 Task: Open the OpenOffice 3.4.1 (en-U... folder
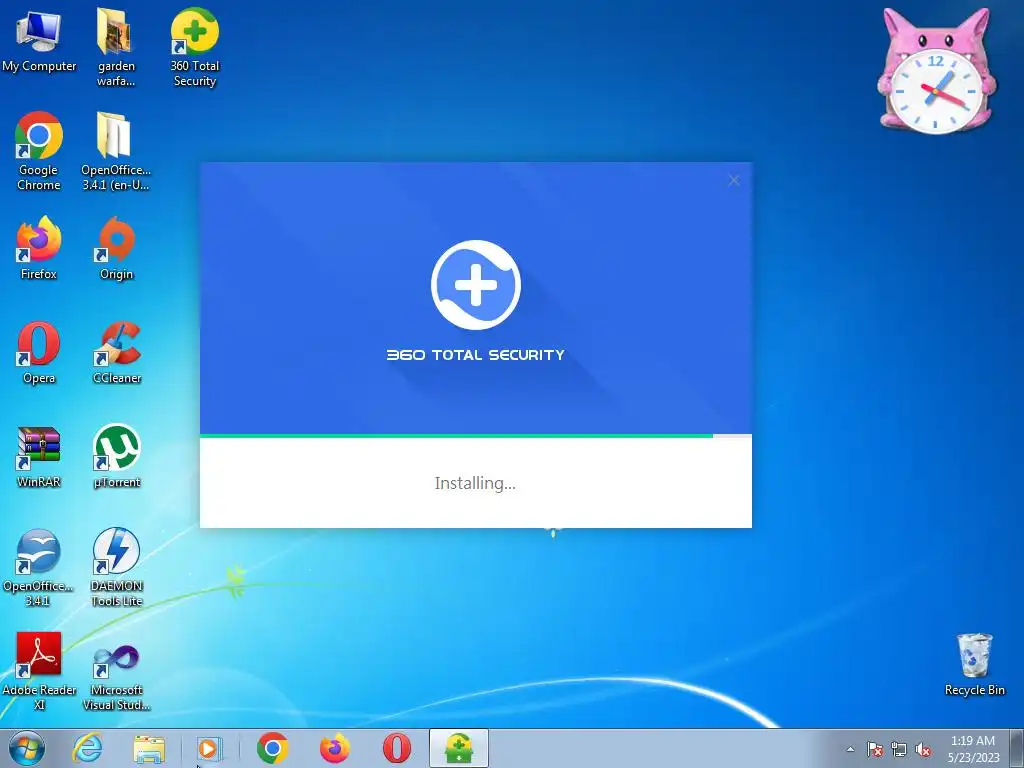tap(116, 150)
